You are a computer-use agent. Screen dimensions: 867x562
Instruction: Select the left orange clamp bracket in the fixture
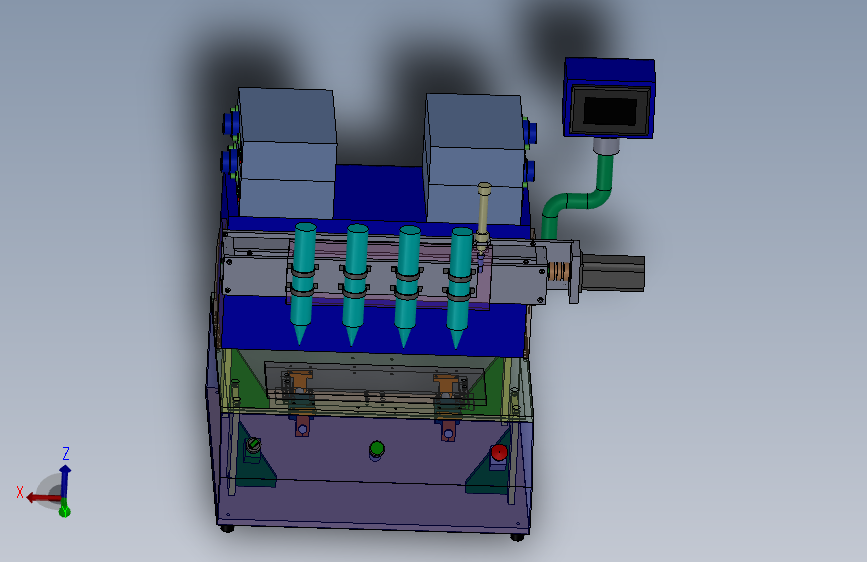300,380
